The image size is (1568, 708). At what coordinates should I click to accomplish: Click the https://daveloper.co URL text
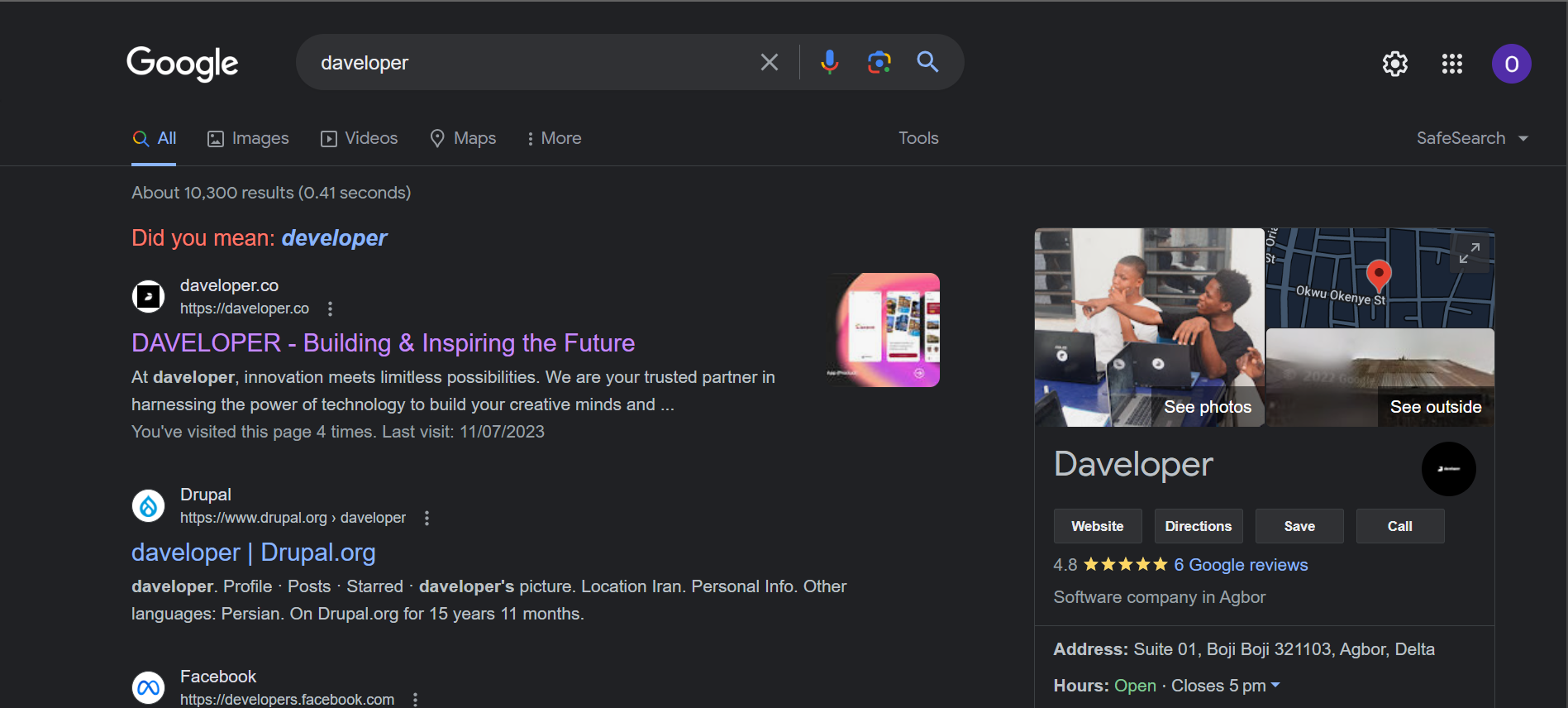245,309
